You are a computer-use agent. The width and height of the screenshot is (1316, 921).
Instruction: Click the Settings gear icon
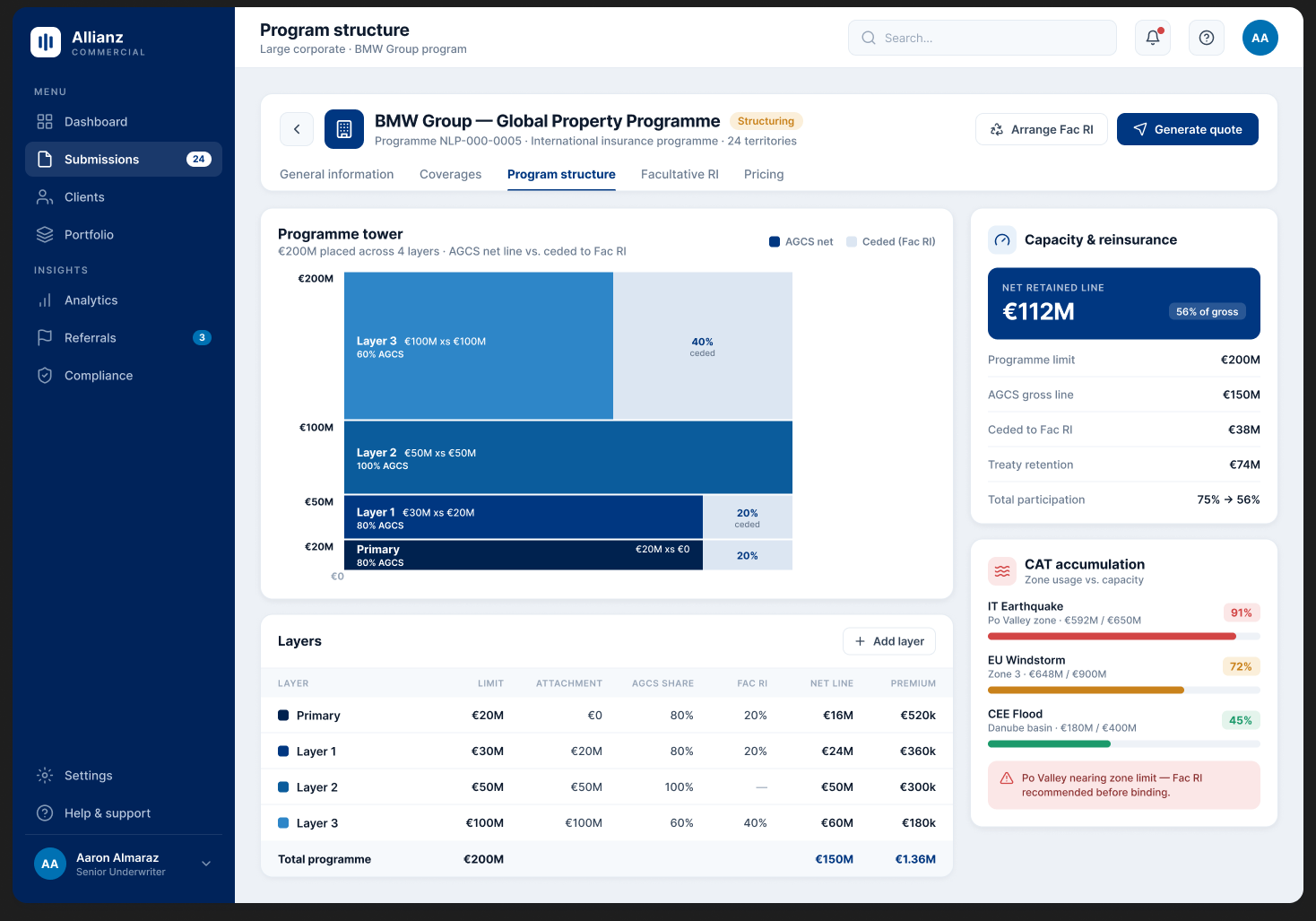click(45, 776)
